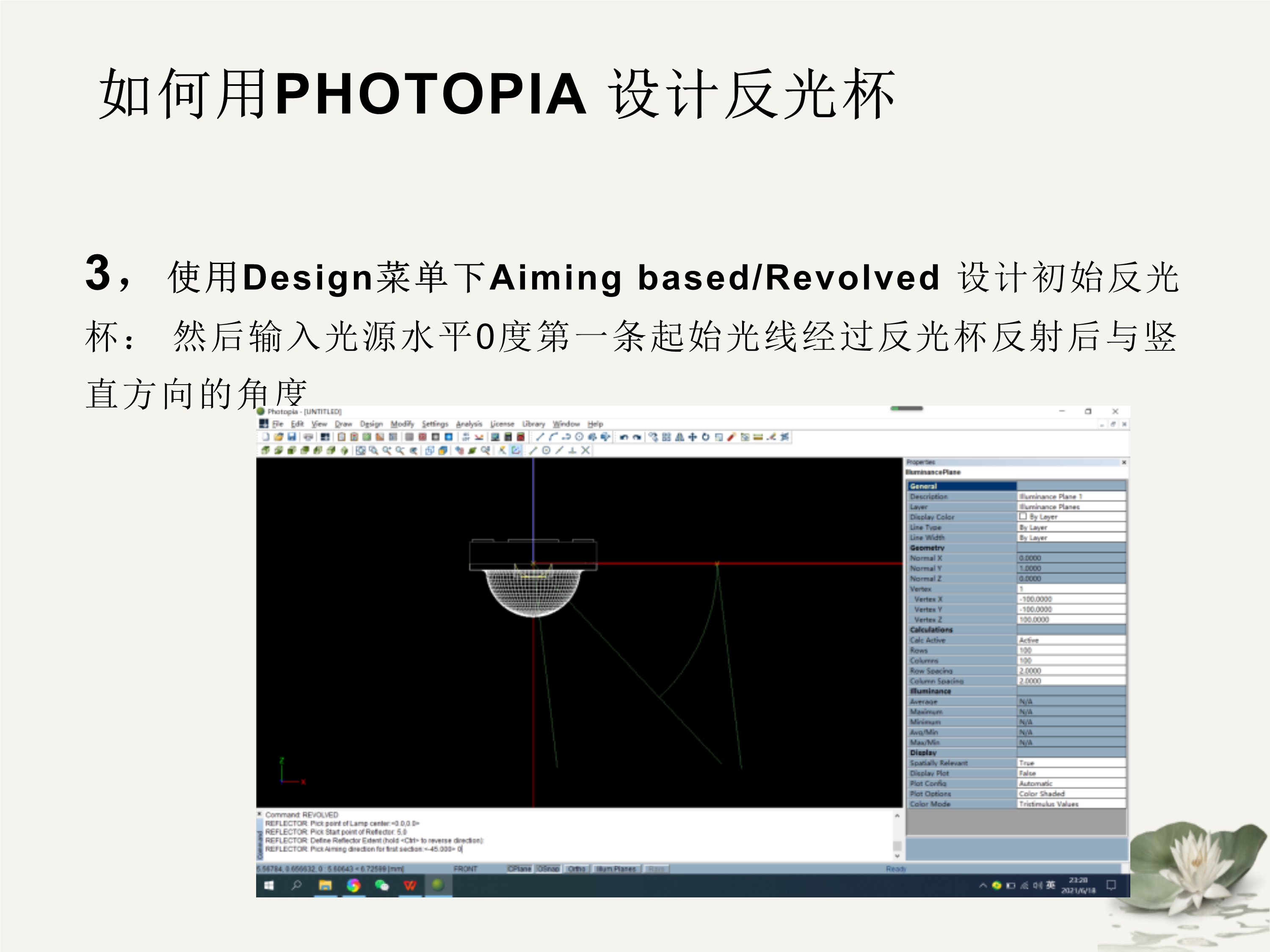Click the Open file folder icon

pyautogui.click(x=279, y=437)
